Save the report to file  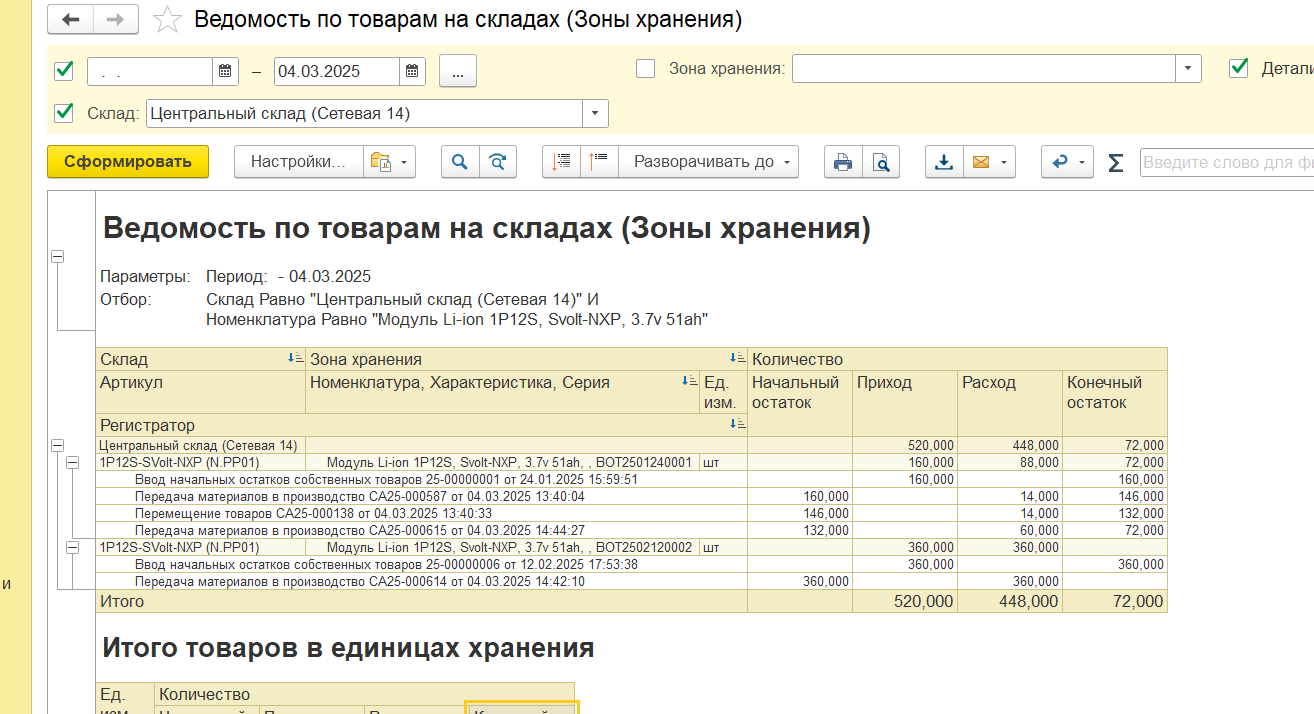(x=944, y=162)
